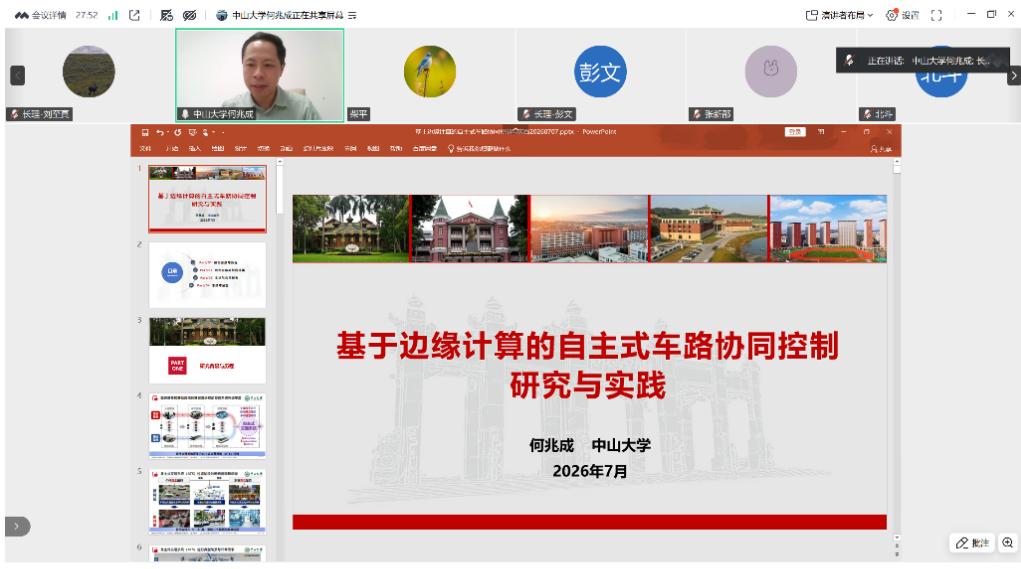Minimize the PowerPoint window

[844, 132]
